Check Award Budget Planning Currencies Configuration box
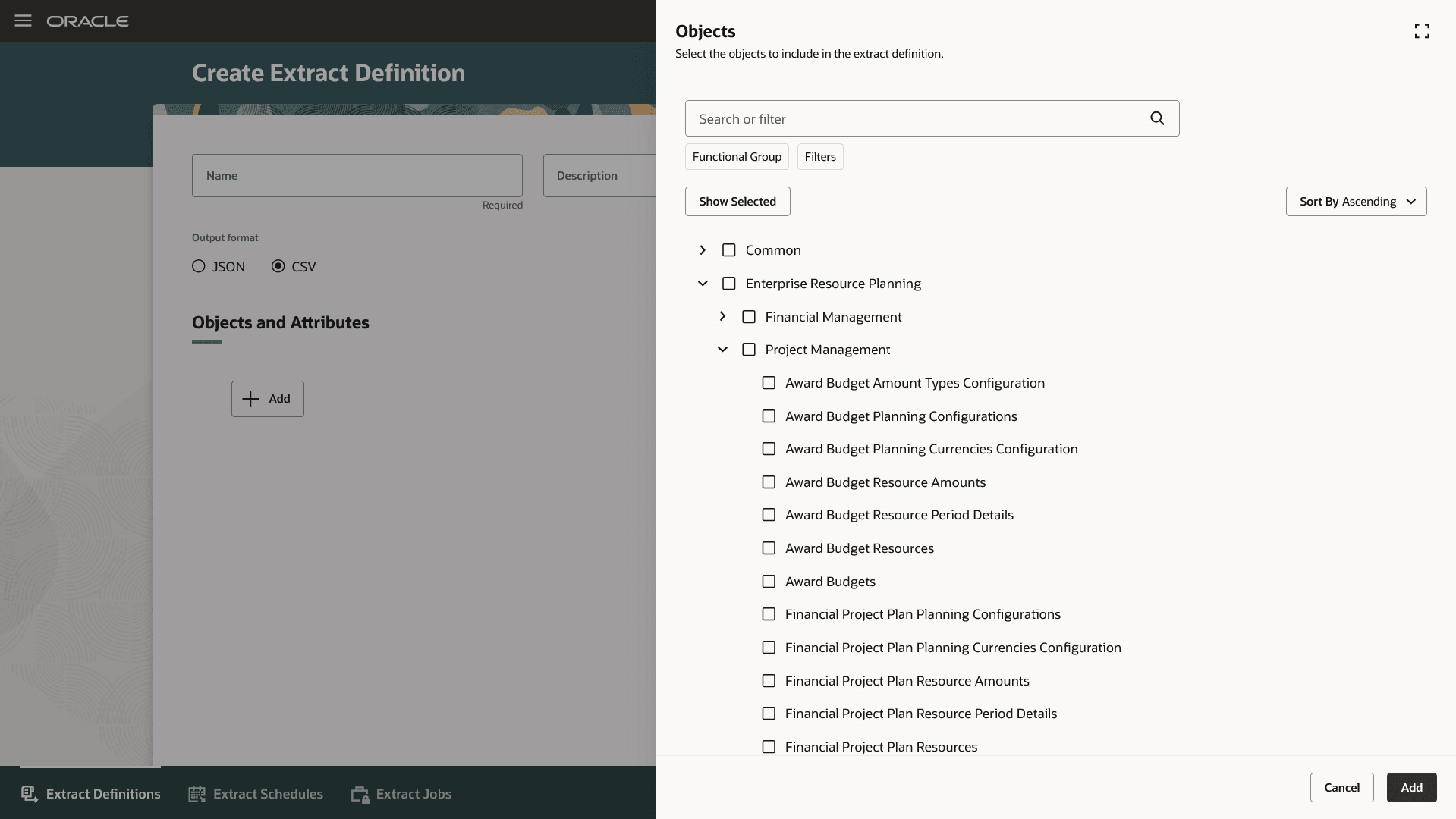1456x819 pixels. coord(769,449)
